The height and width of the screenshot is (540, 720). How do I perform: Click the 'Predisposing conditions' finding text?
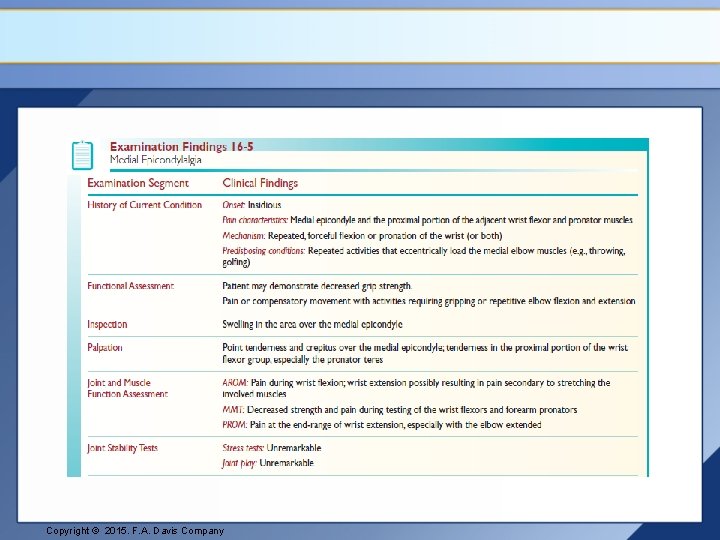(x=424, y=257)
